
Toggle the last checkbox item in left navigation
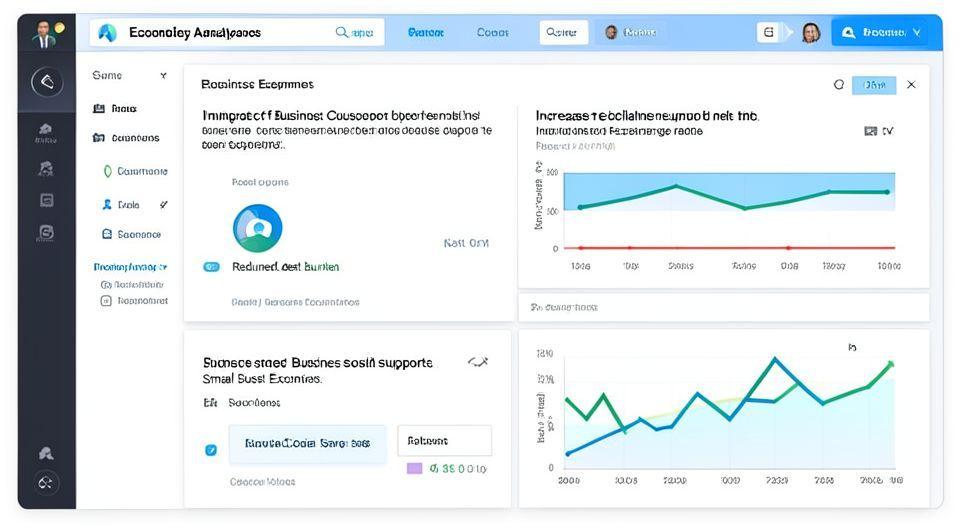pos(106,300)
